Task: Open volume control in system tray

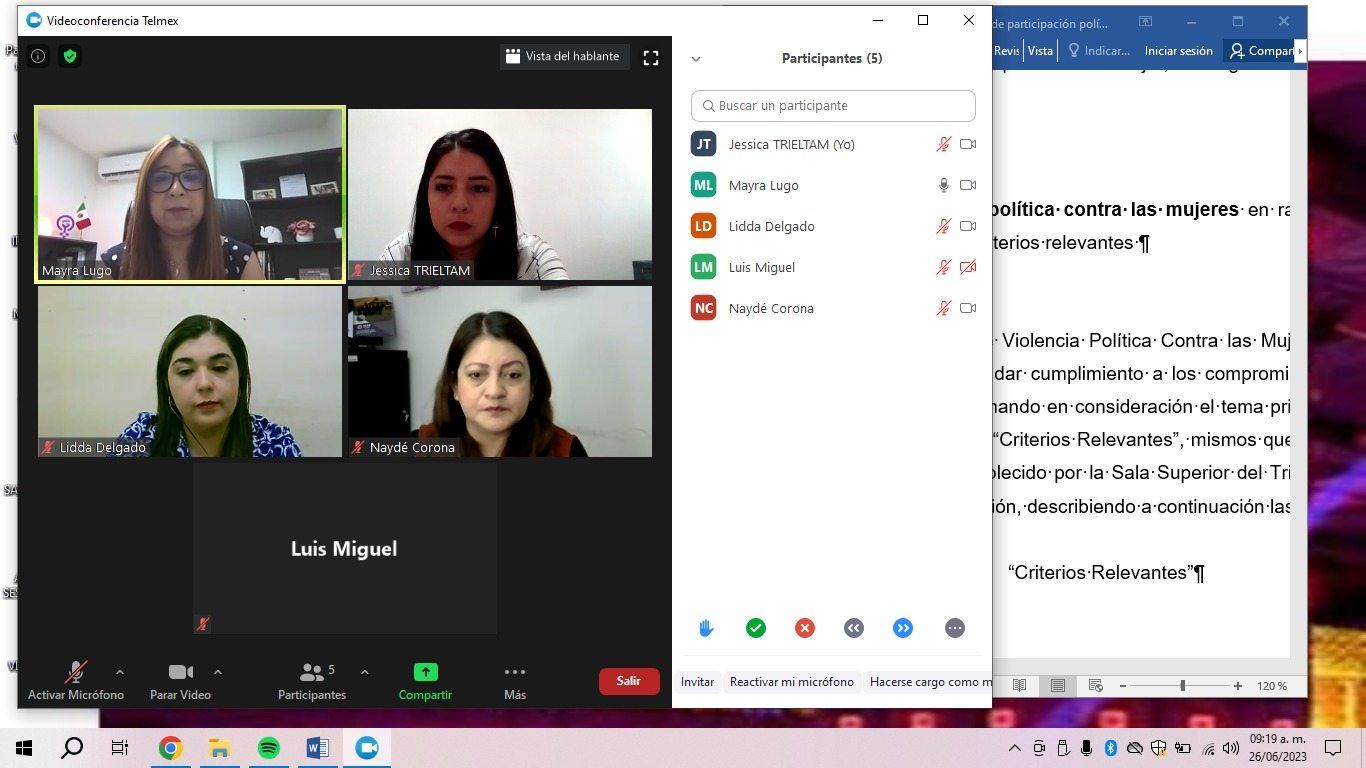Action: tap(1231, 748)
